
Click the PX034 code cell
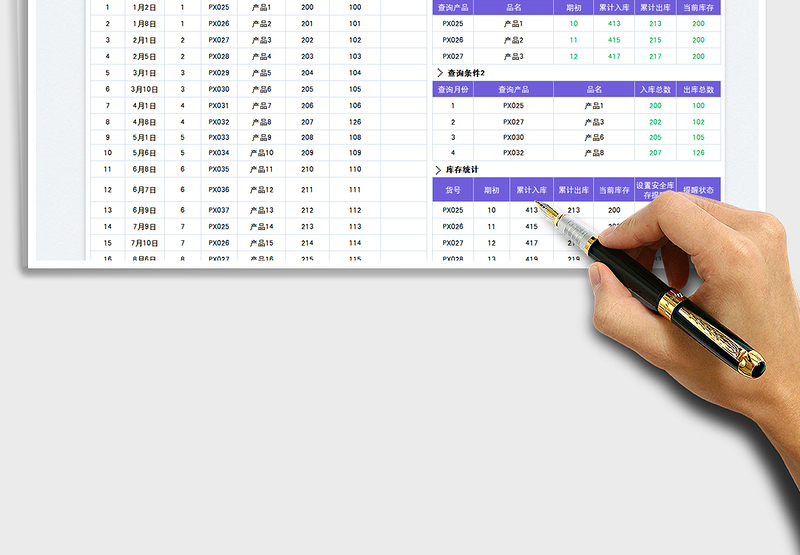pyautogui.click(x=219, y=153)
